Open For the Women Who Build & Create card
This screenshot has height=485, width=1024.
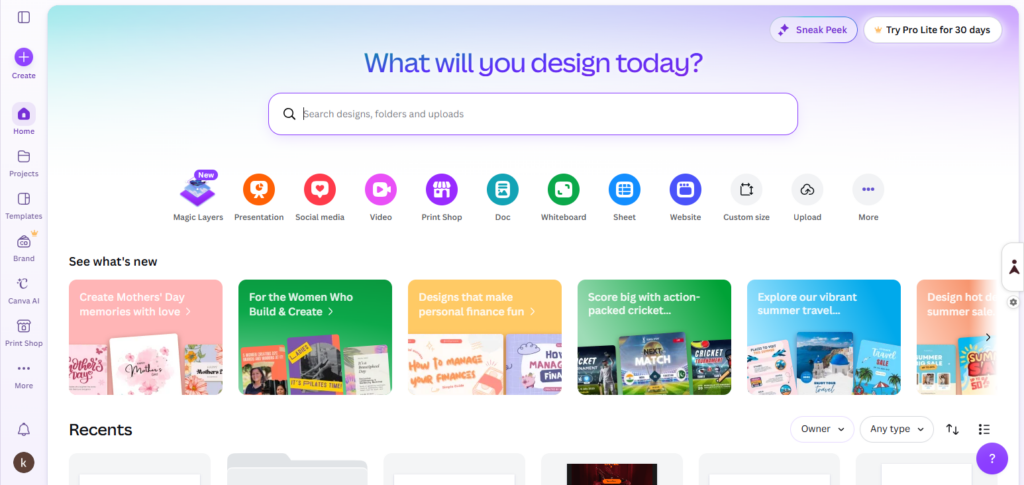tap(315, 337)
